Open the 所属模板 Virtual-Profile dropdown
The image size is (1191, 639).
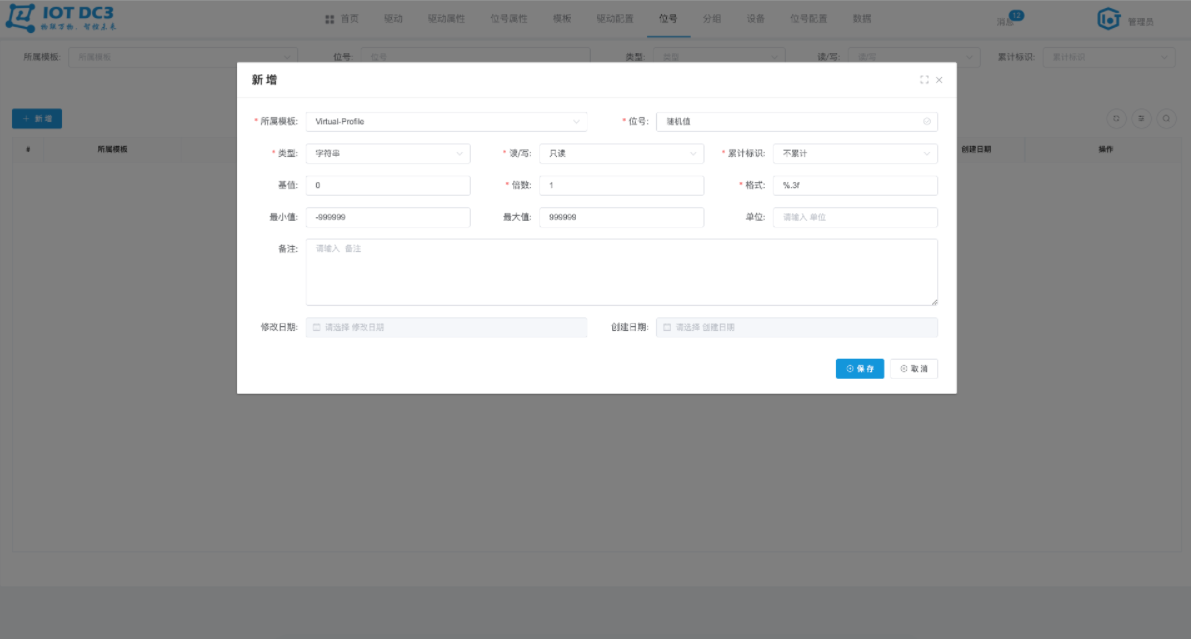[446, 122]
